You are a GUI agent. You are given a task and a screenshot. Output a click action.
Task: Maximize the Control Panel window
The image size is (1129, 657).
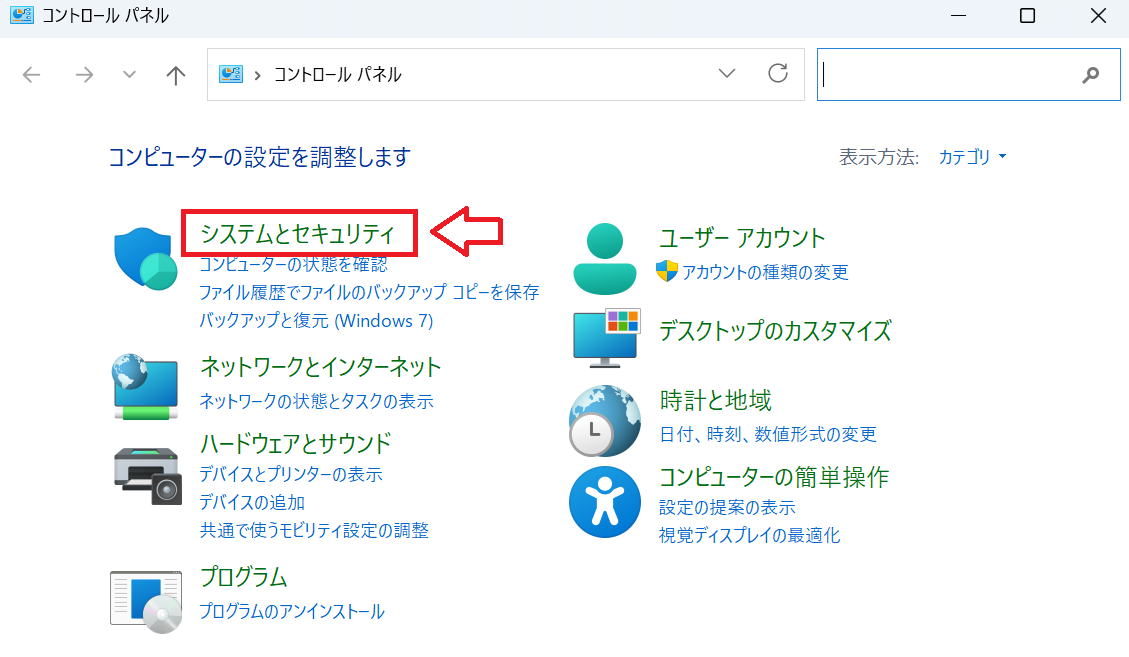(x=1027, y=15)
